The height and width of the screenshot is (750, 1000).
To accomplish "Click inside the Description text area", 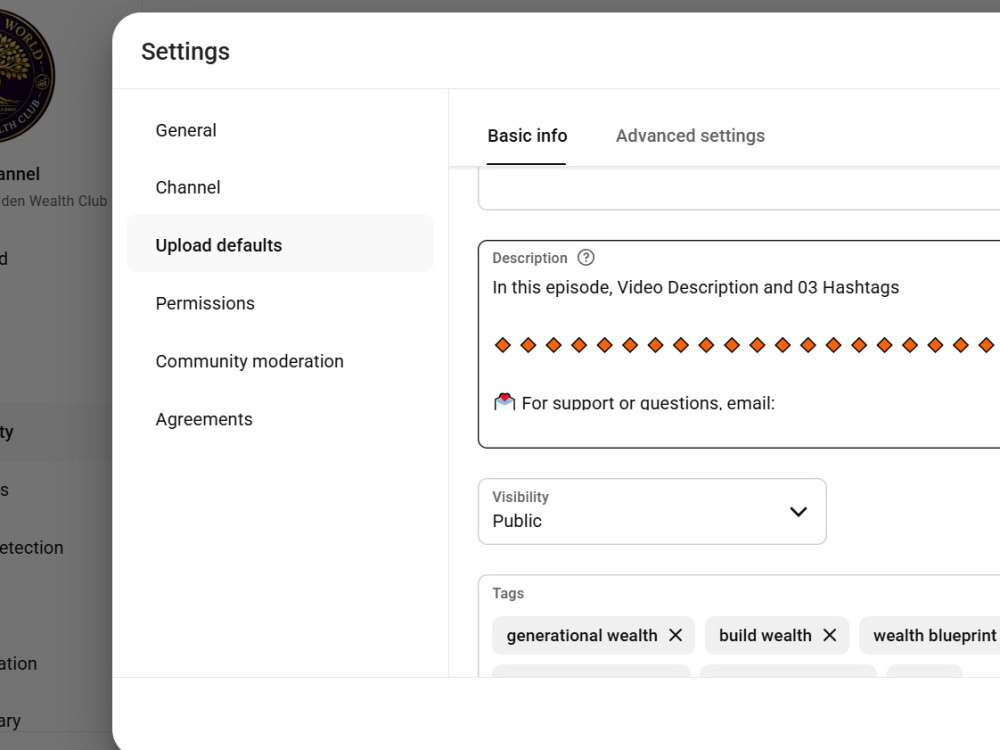I will (x=739, y=344).
